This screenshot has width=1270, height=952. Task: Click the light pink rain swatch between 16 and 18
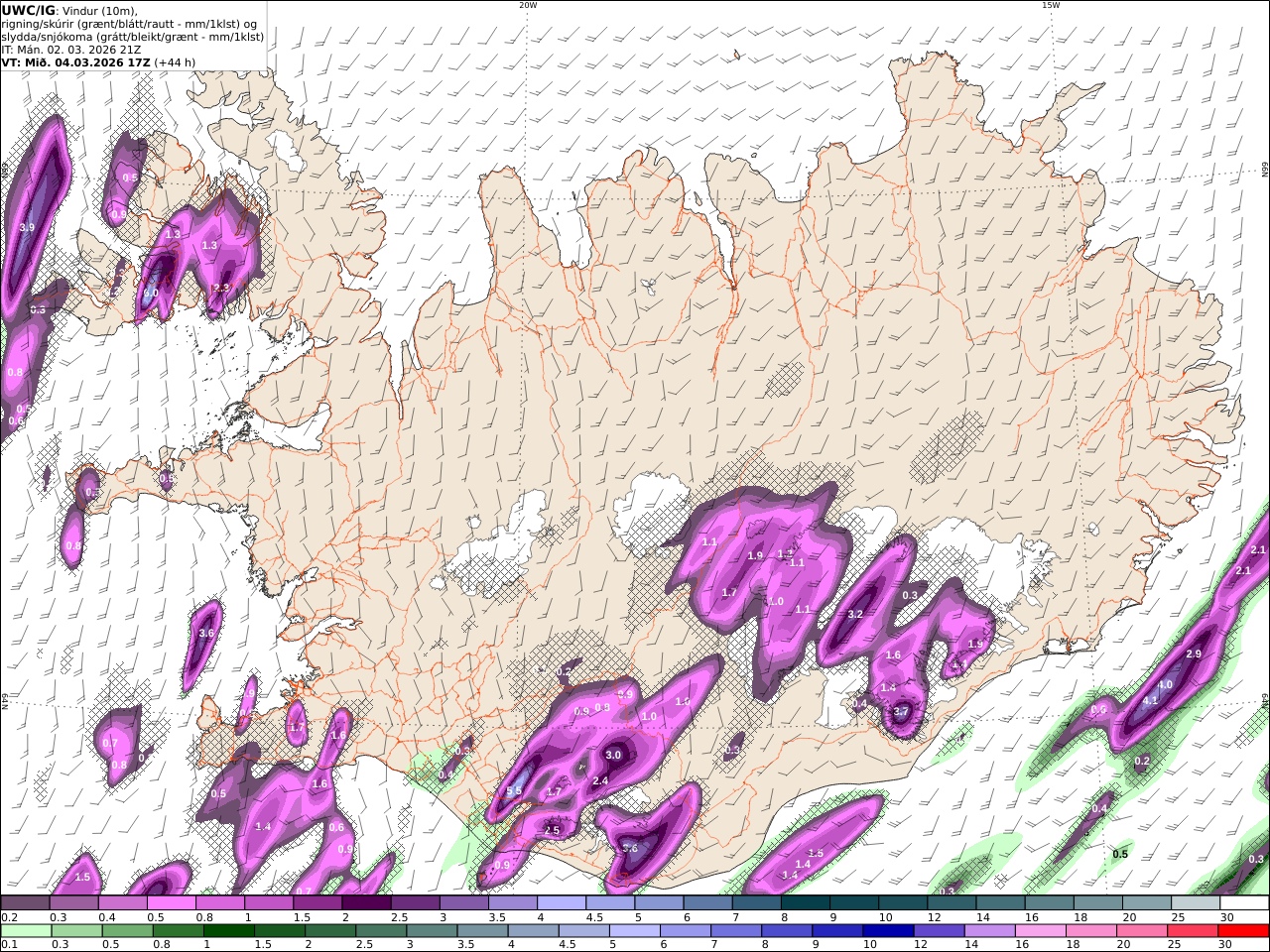(x=1041, y=931)
